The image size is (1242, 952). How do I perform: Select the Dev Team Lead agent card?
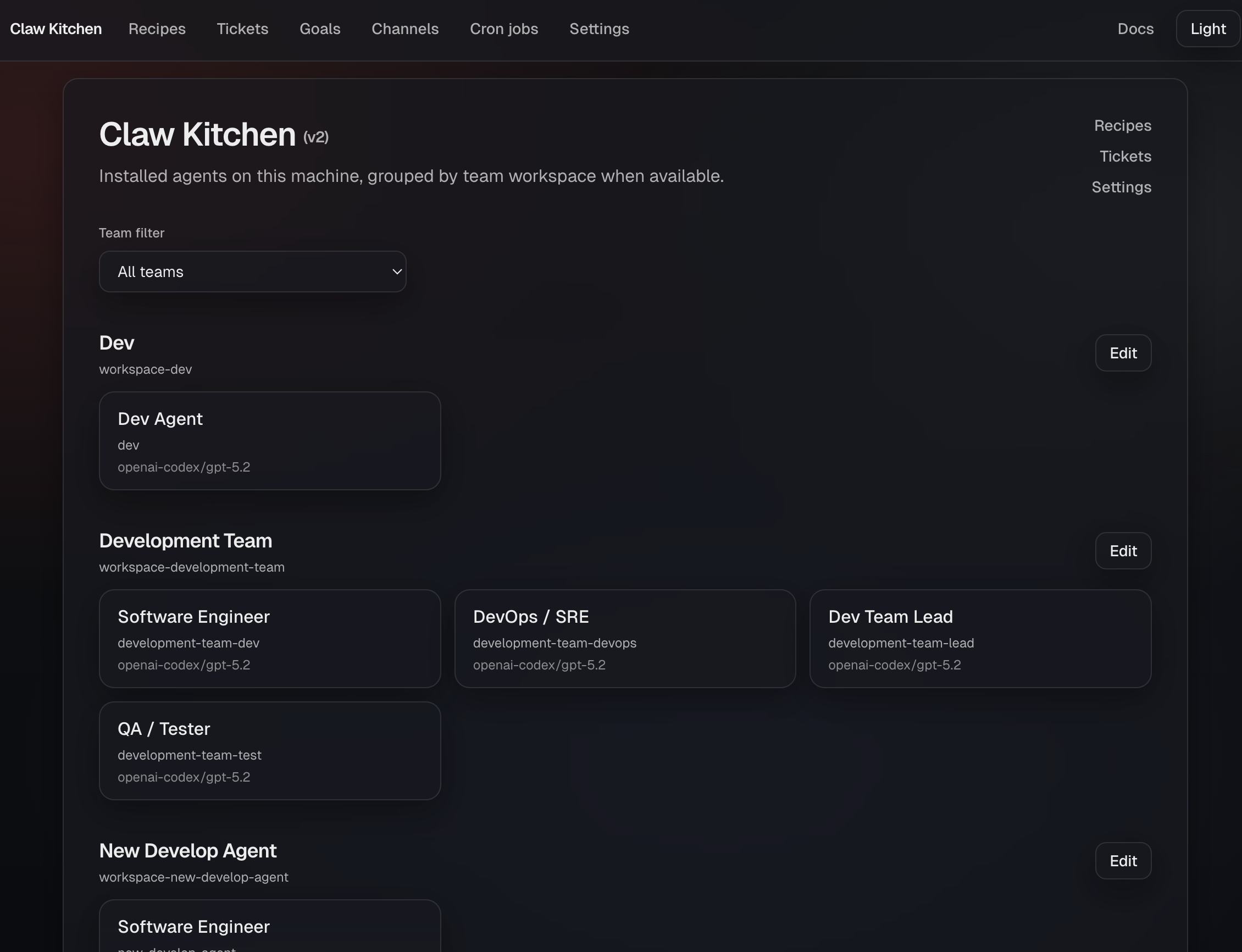click(980, 639)
